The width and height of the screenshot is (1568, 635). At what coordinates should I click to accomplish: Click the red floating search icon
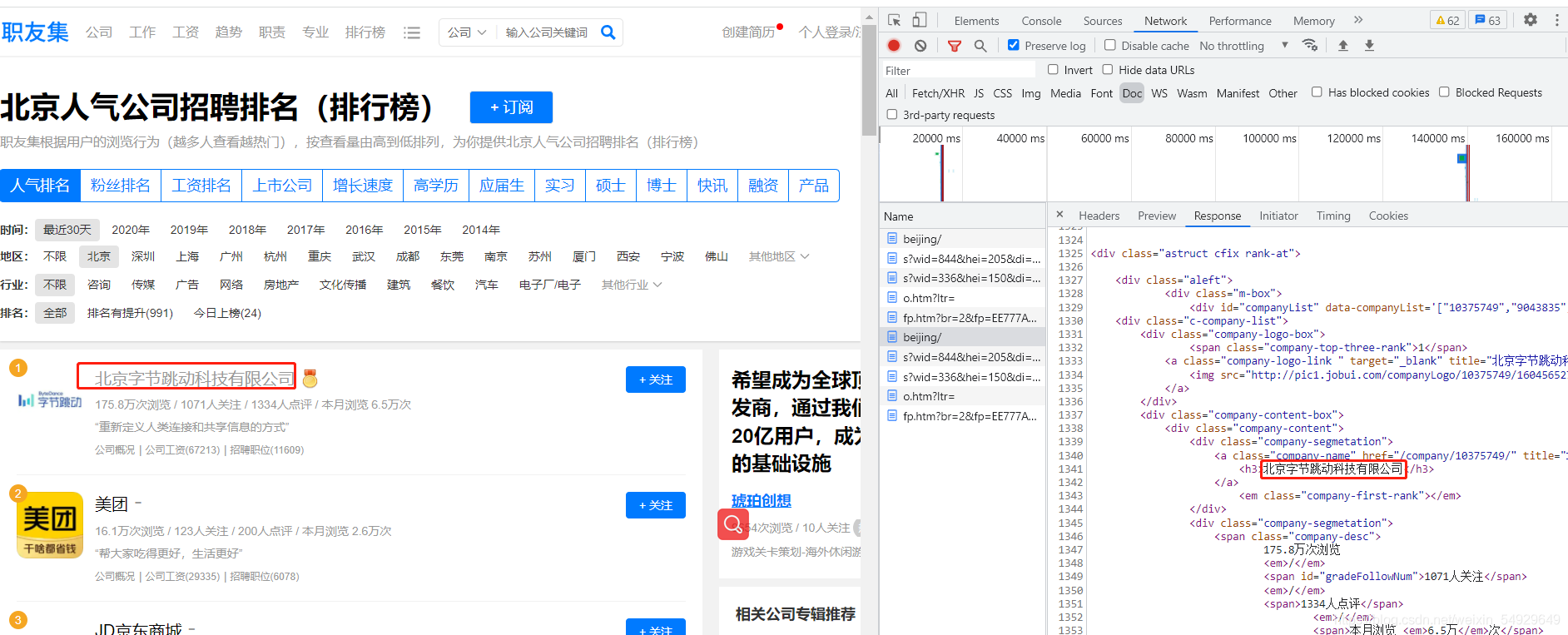point(733,524)
